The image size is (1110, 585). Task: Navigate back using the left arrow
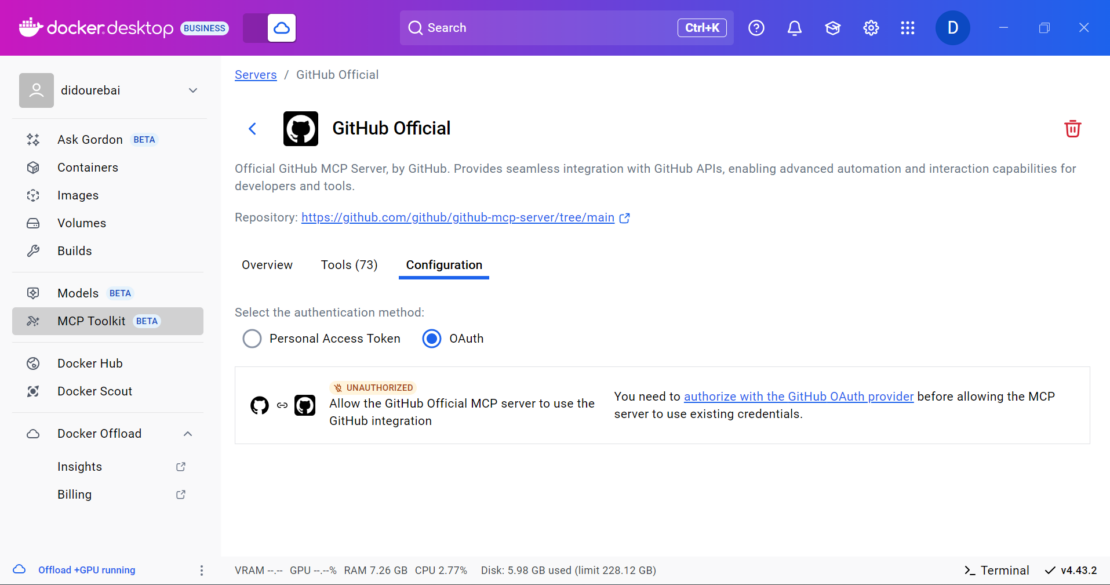(x=252, y=128)
